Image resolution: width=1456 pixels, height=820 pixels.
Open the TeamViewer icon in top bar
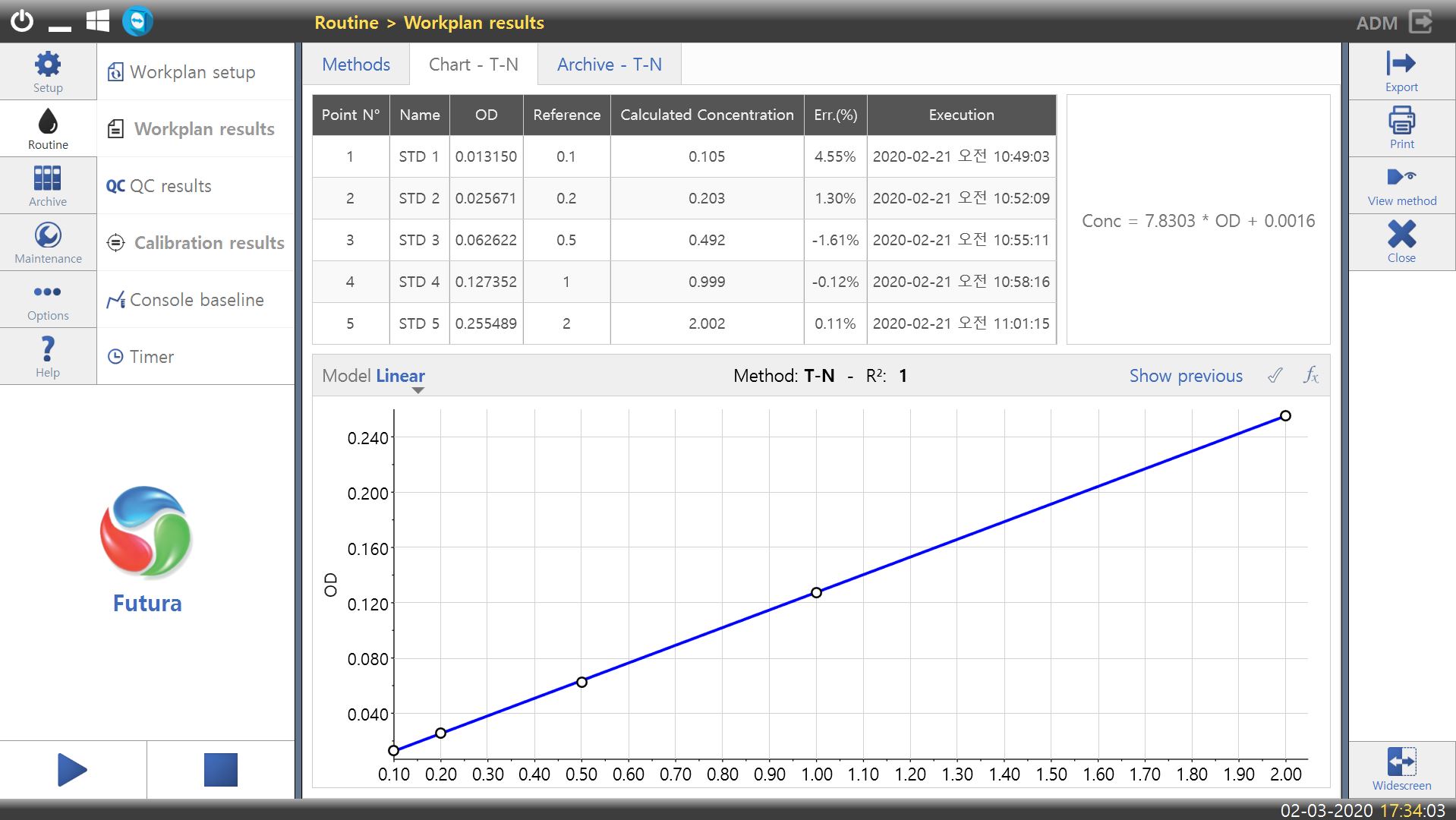[x=137, y=21]
